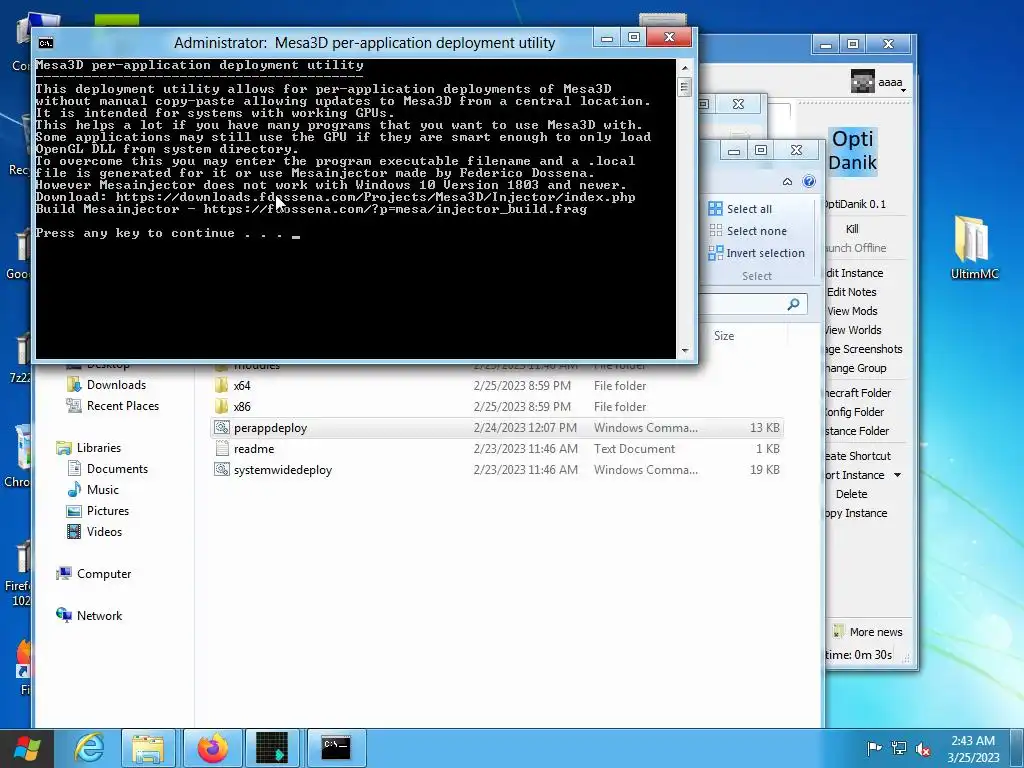Click Select none in ribbon
Viewport: 1024px width, 768px height.
click(x=748, y=231)
